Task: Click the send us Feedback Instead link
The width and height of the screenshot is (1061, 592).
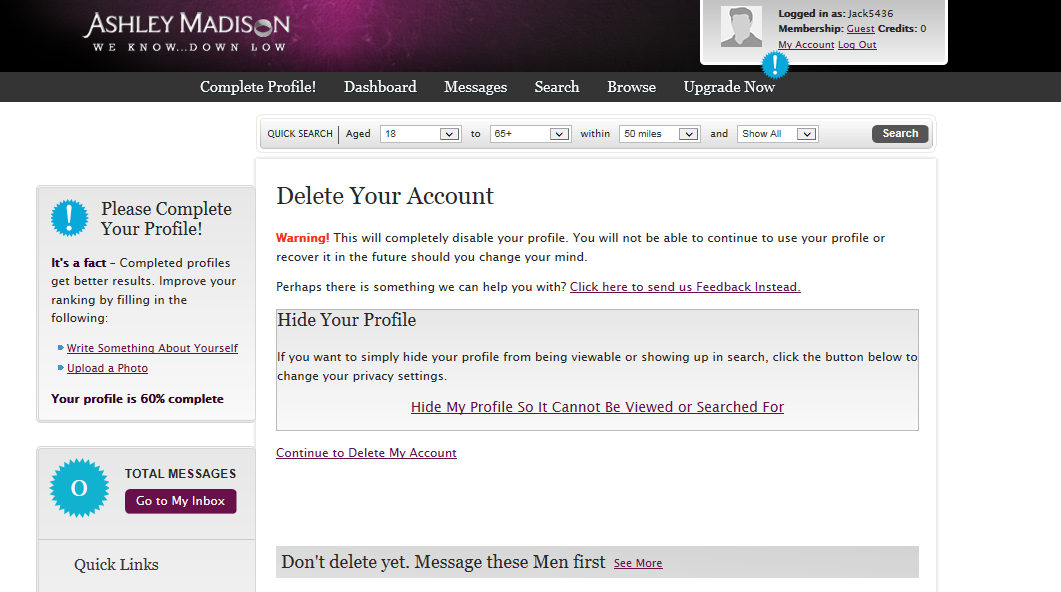Action: 685,287
